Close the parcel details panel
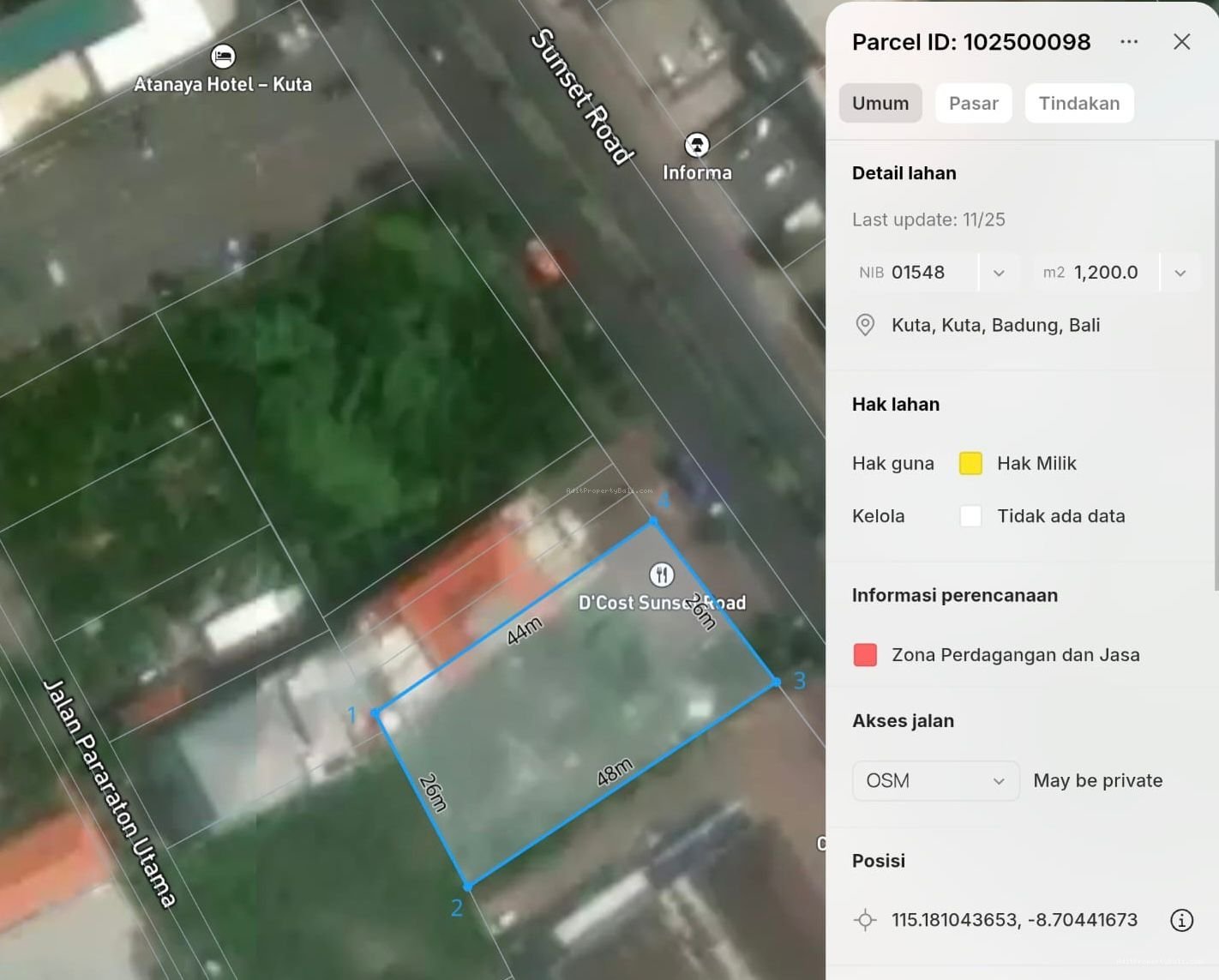The image size is (1219, 980). click(1181, 42)
